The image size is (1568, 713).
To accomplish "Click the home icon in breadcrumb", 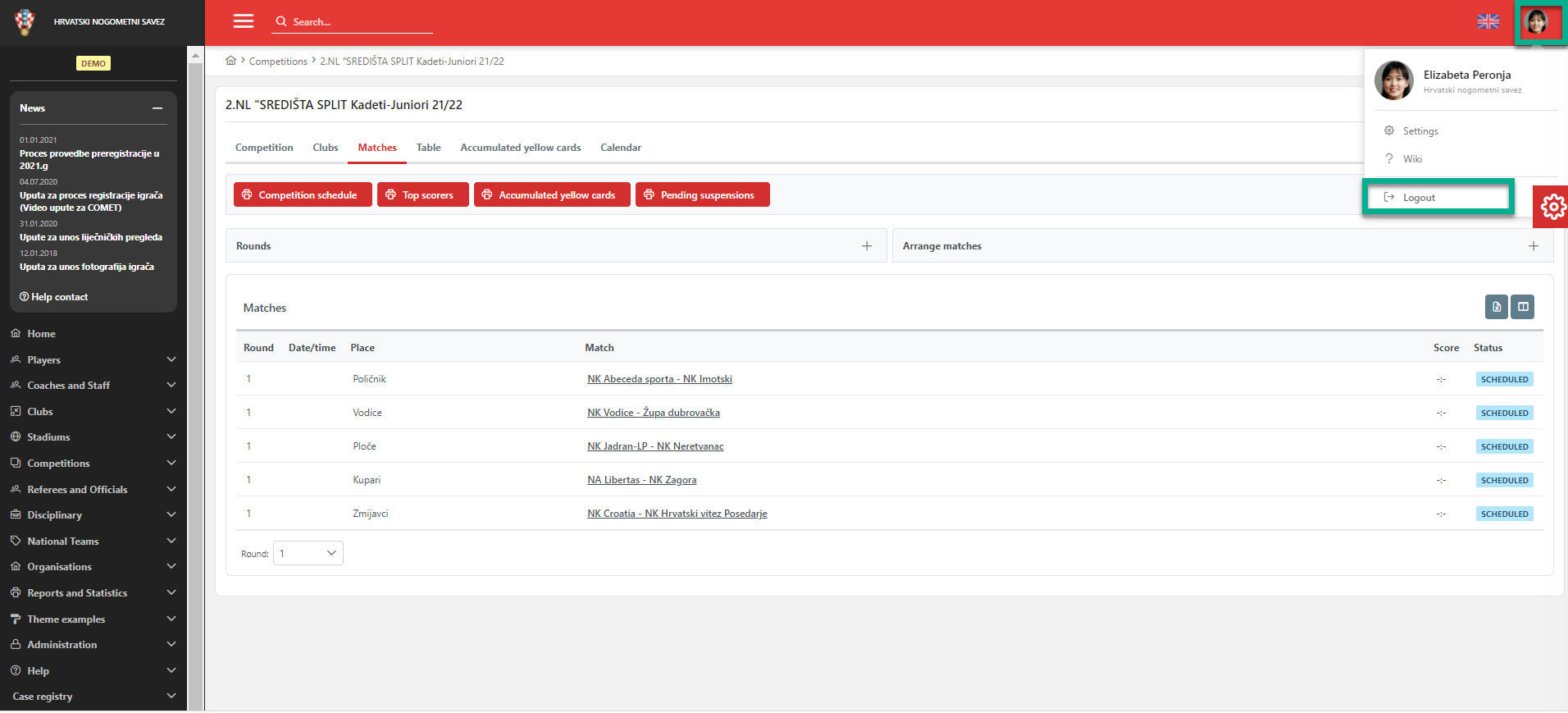I will [231, 61].
